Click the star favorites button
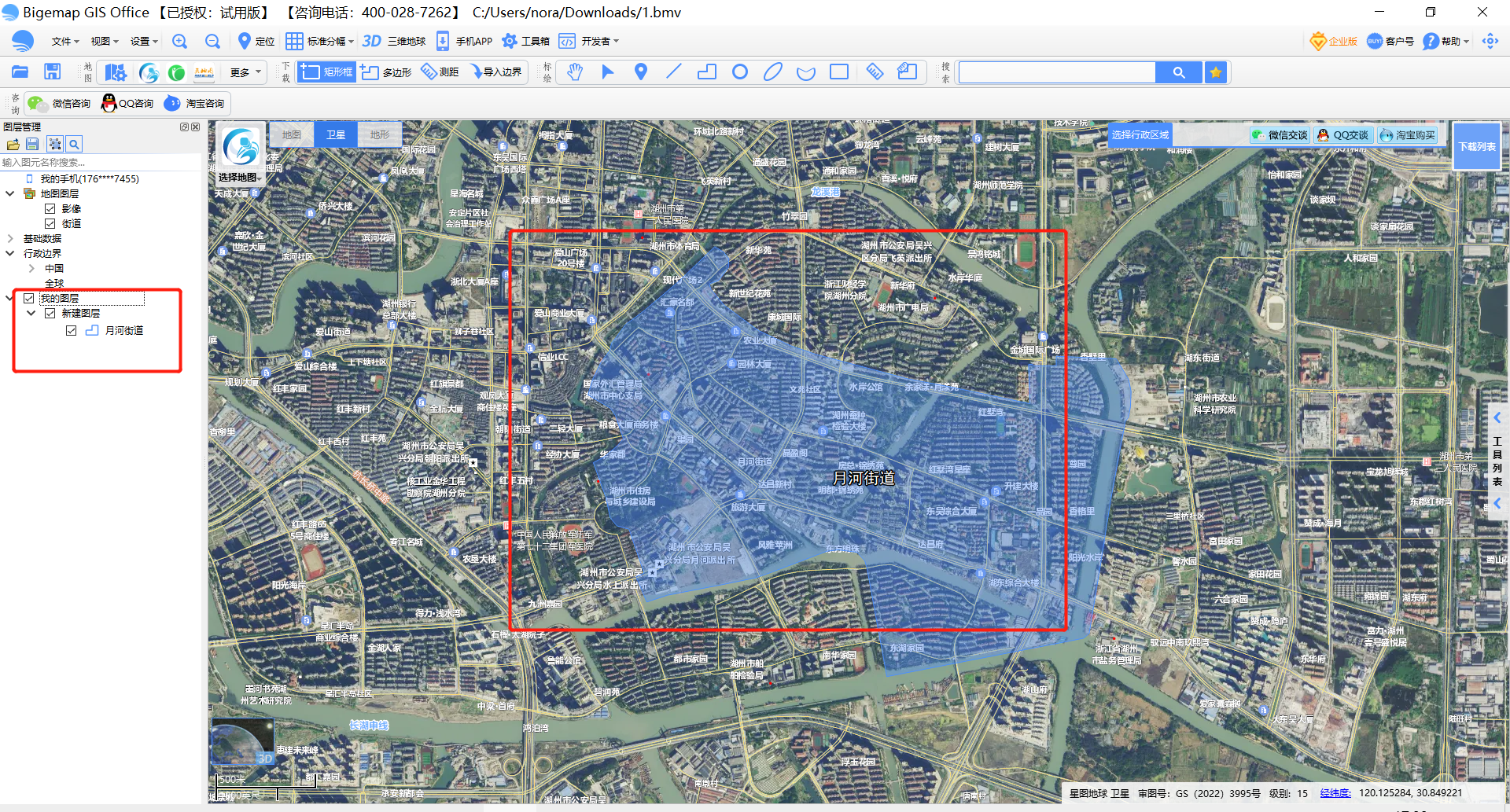Screen dimensions: 1510x812 point(1216,72)
